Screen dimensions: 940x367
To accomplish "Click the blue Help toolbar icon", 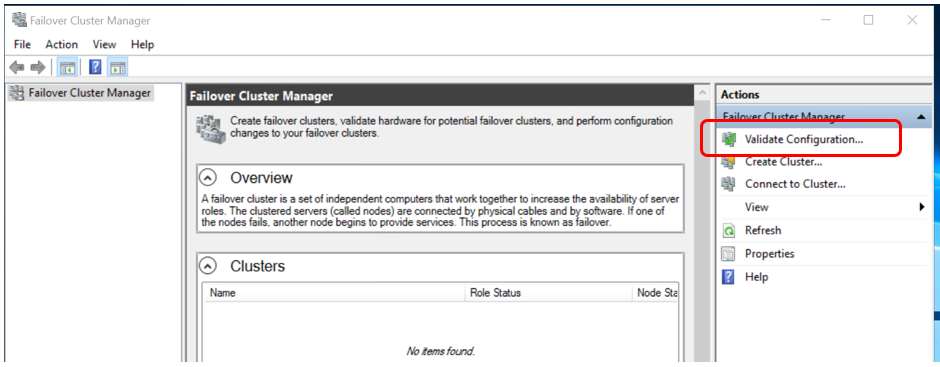I will point(95,68).
